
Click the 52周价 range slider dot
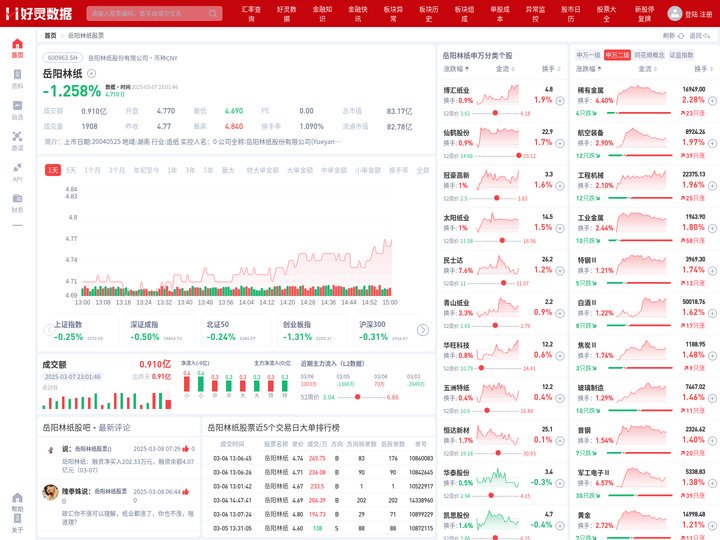357,397
